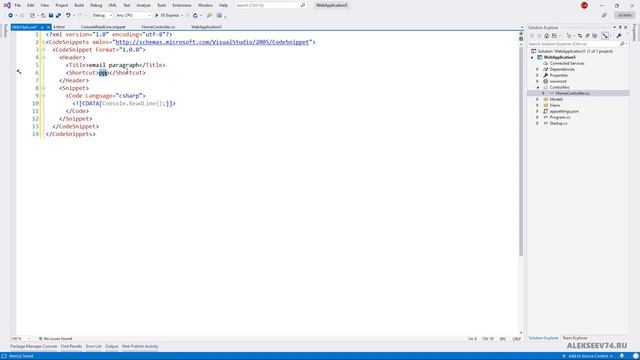640x360 pixels.
Task: Start debugging with IIS Express
Action: pos(167,16)
